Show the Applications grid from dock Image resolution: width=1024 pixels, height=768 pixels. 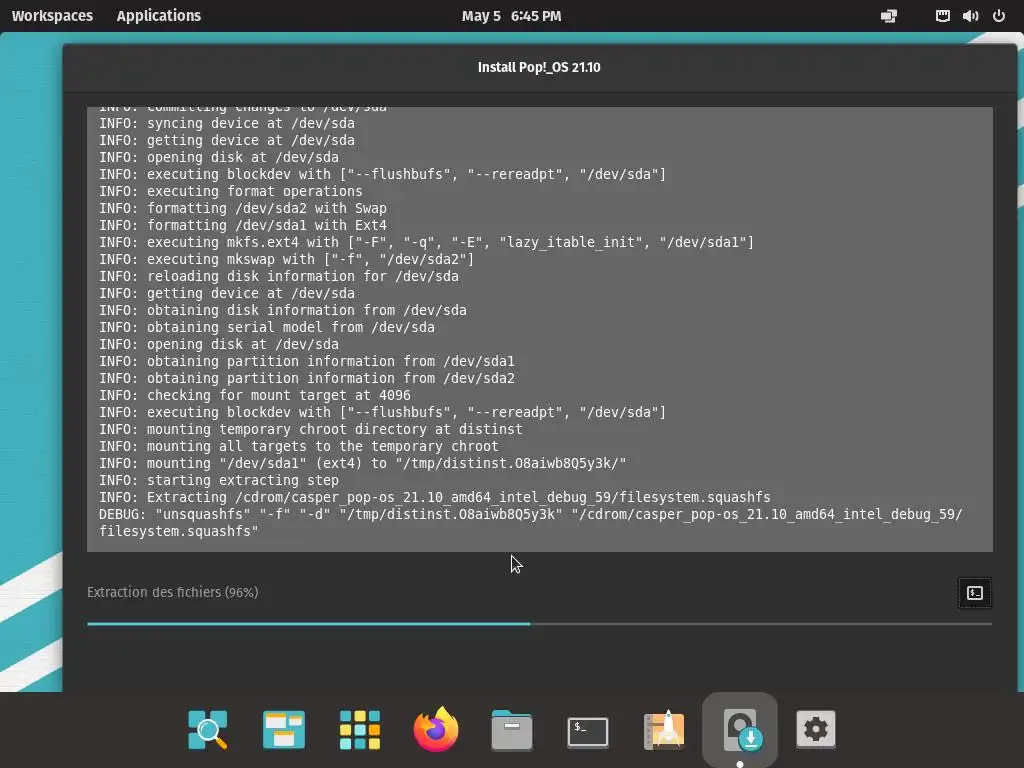click(x=360, y=729)
